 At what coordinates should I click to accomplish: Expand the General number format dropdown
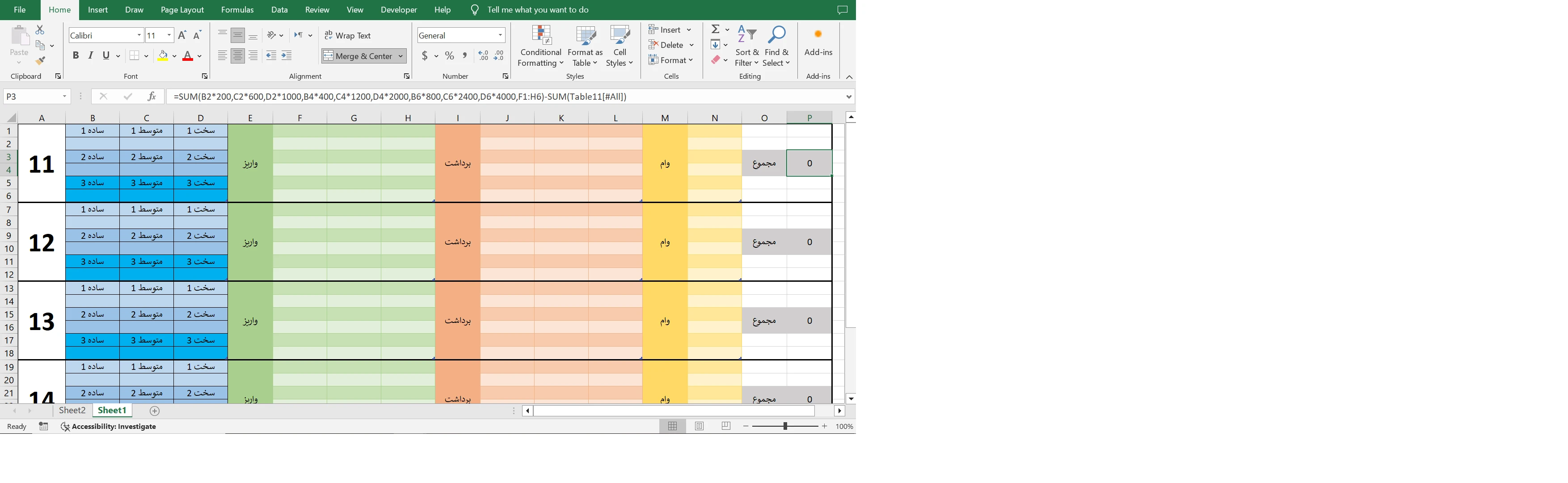(500, 35)
